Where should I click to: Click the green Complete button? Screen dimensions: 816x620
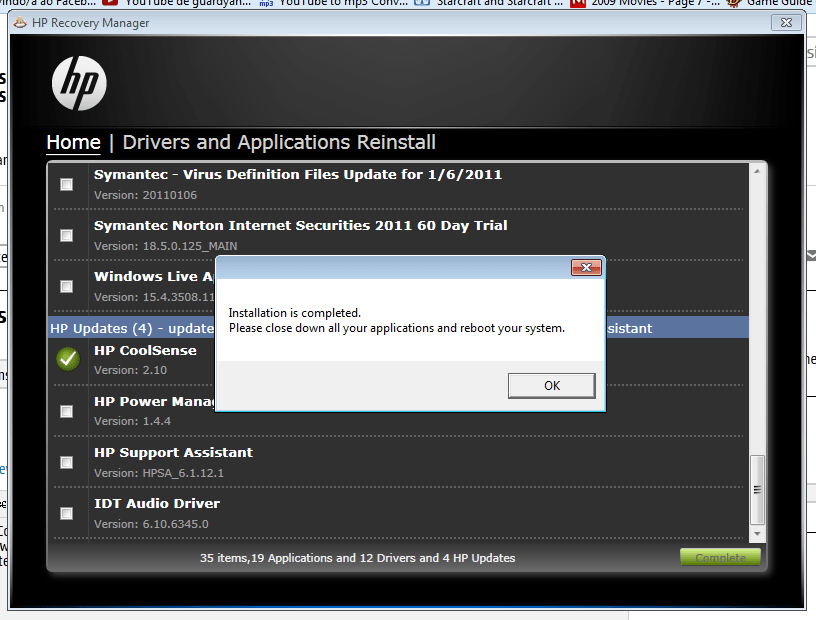click(720, 558)
